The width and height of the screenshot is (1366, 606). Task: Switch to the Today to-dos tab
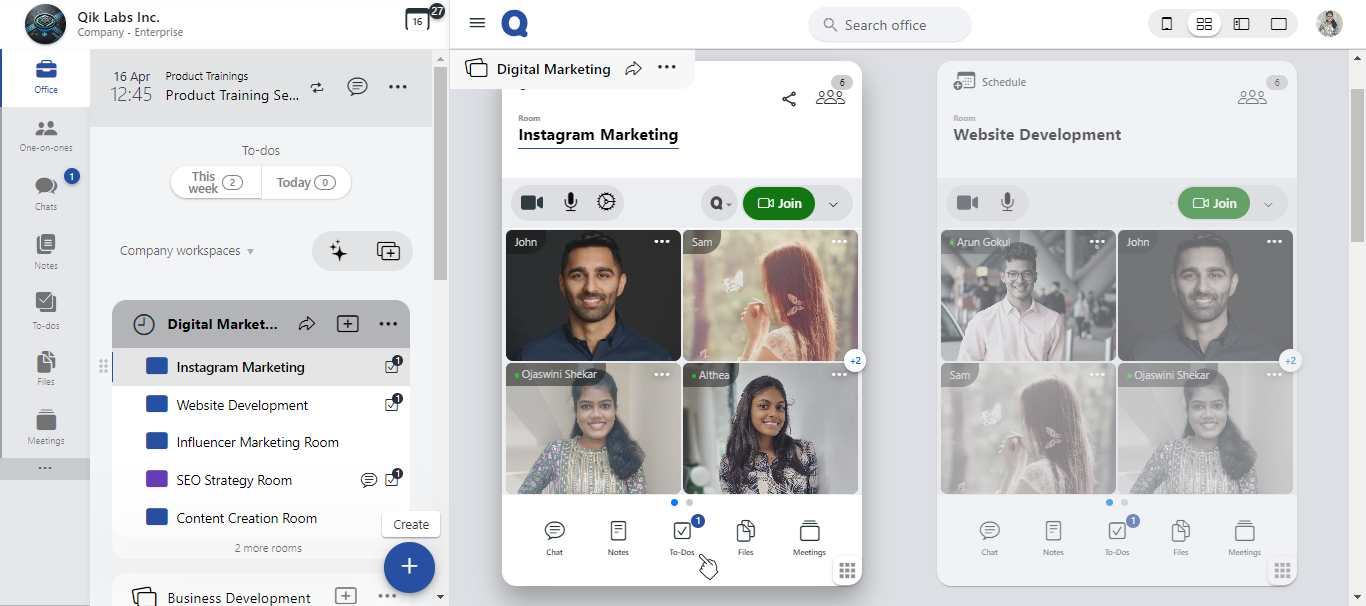click(305, 182)
